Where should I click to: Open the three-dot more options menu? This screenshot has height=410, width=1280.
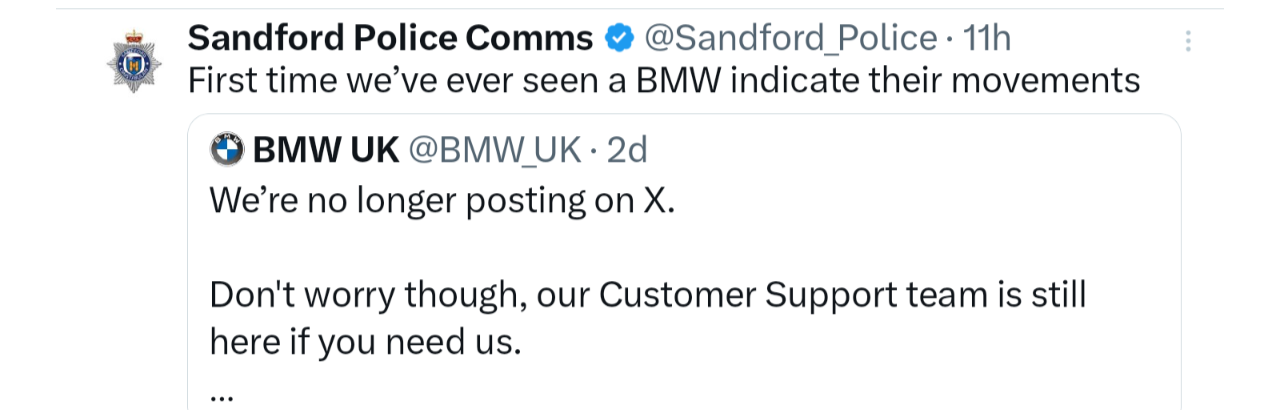tap(1188, 41)
